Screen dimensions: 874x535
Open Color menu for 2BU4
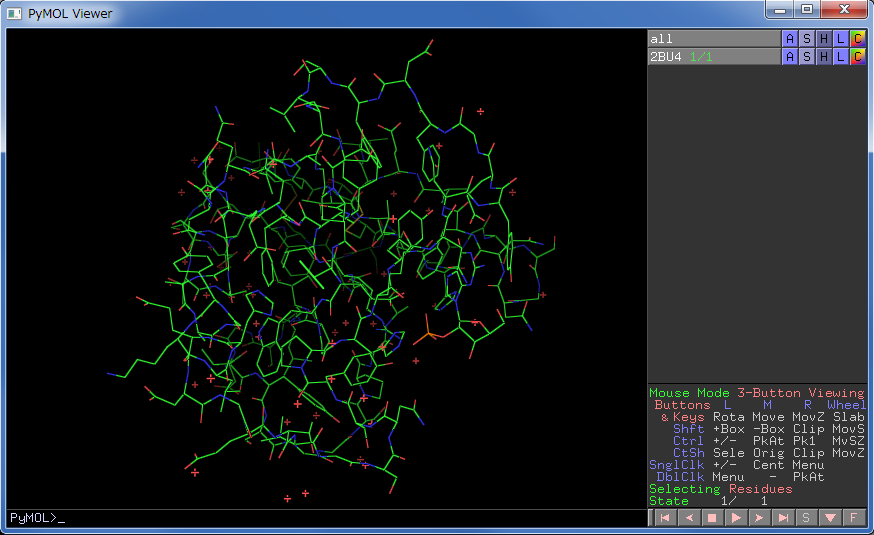coord(858,57)
